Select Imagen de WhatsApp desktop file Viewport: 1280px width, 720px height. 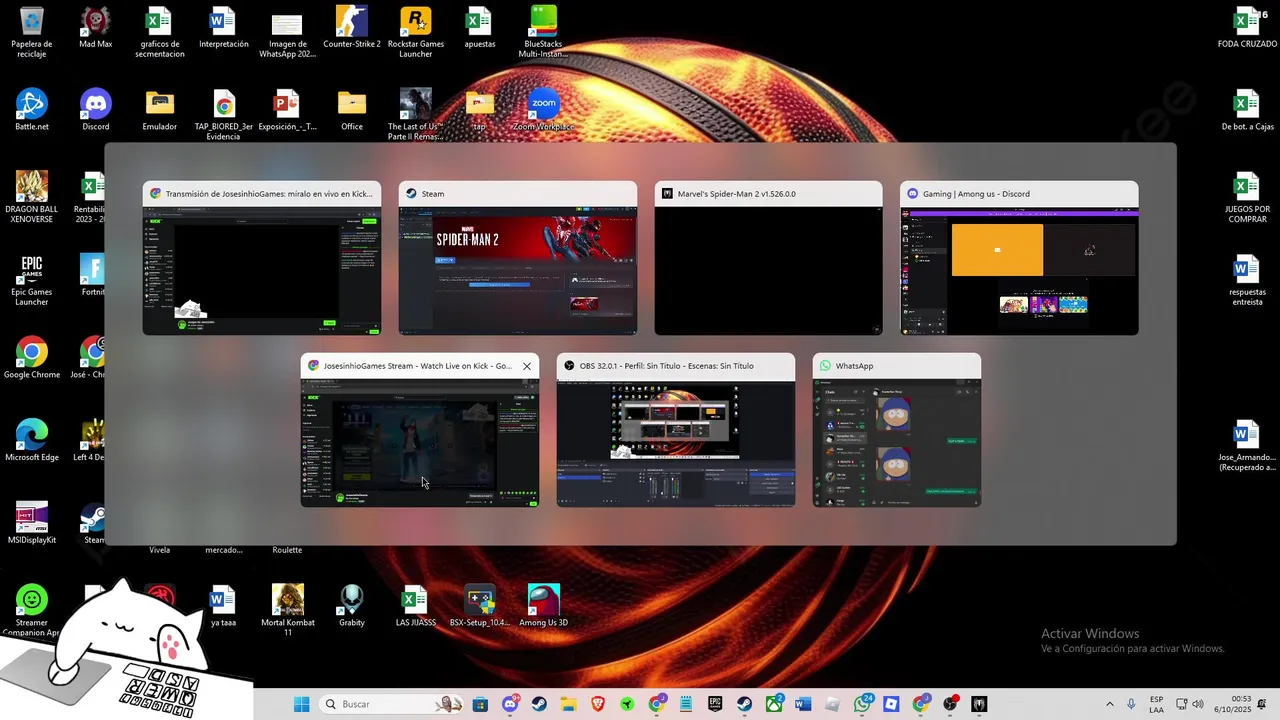click(x=288, y=32)
